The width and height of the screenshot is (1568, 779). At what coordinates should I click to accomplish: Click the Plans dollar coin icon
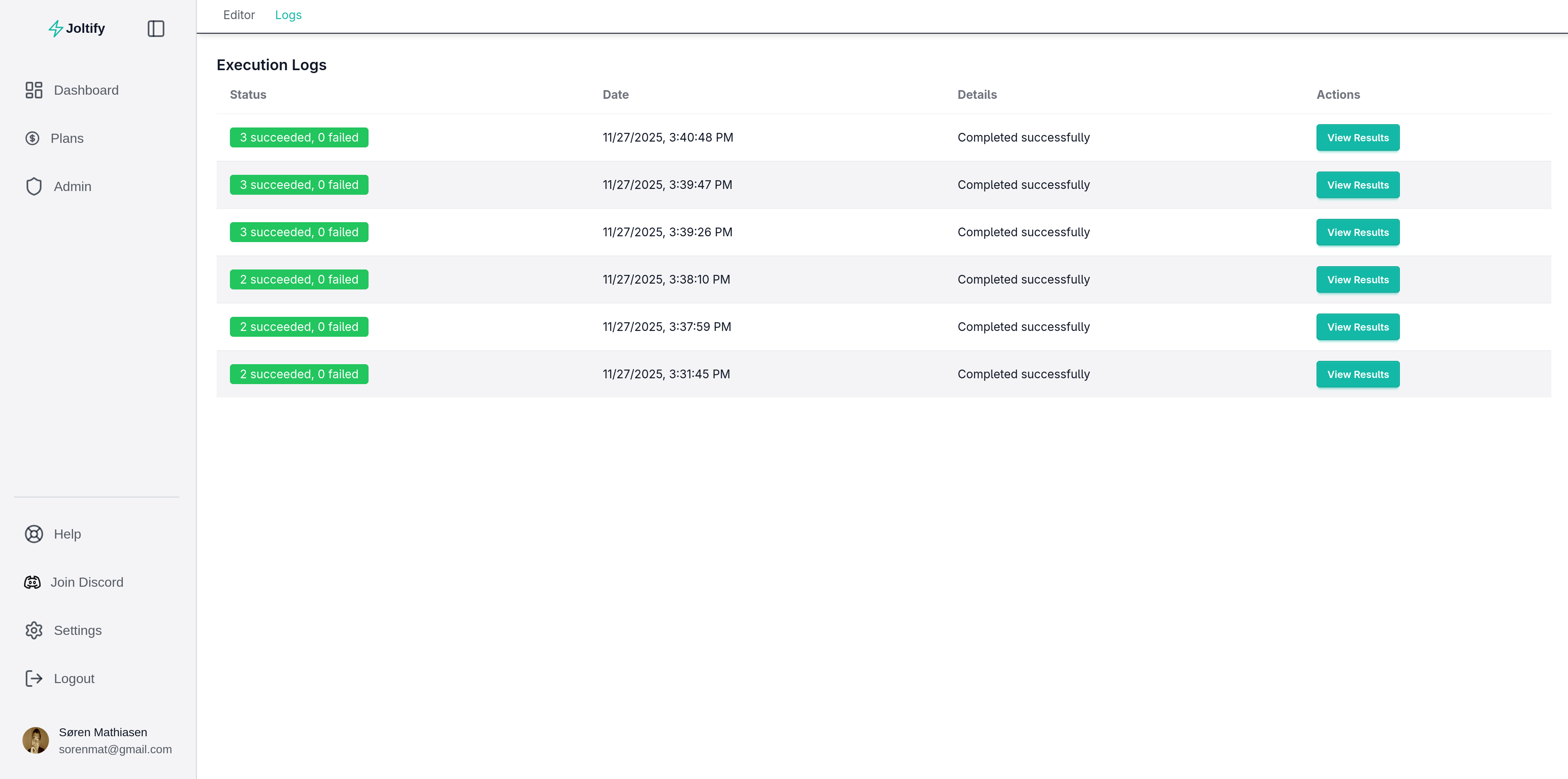coord(33,138)
